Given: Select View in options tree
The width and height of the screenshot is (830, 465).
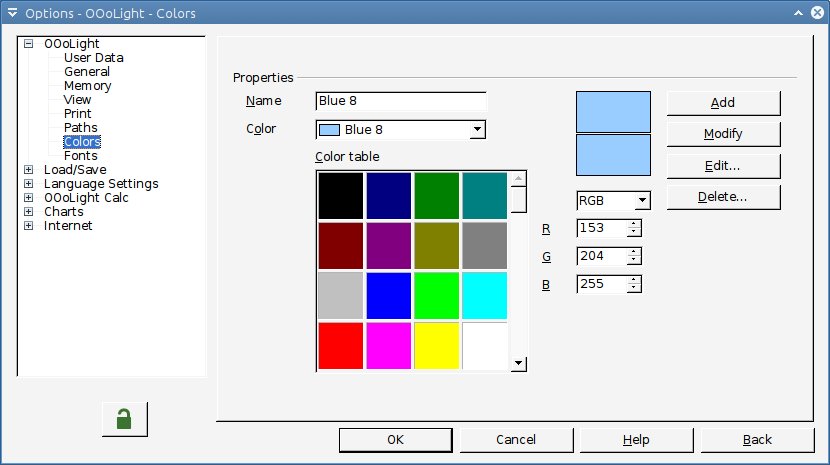Looking at the screenshot, I should (77, 100).
